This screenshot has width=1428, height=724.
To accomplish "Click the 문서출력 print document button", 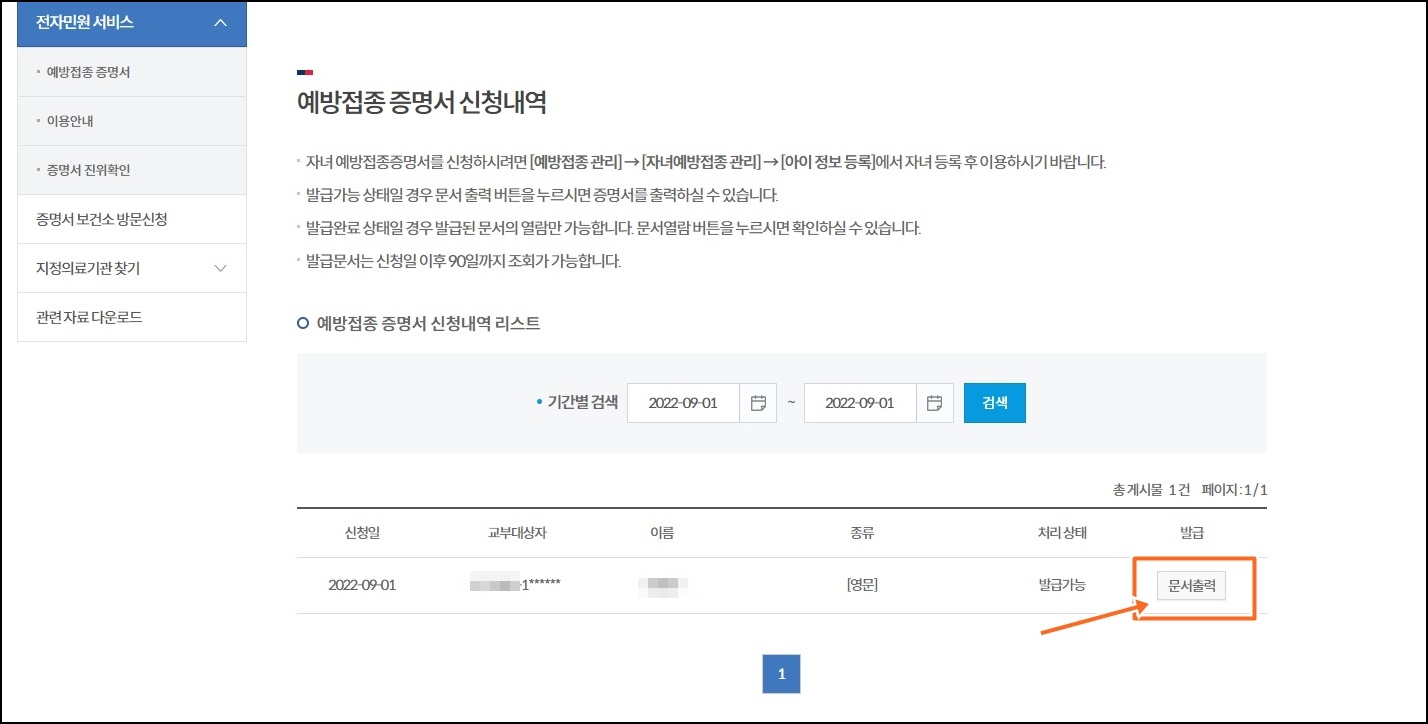I will tap(1191, 585).
